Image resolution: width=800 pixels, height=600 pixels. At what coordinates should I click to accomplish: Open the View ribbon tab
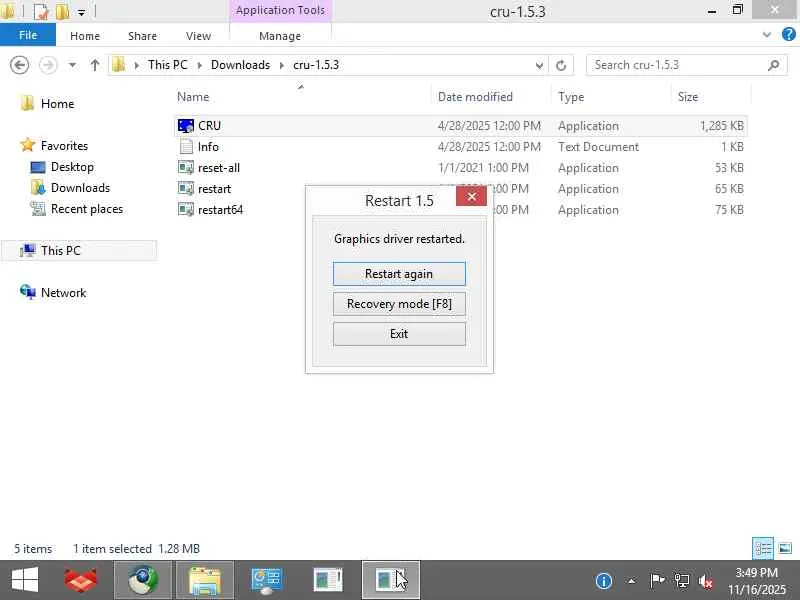click(198, 36)
